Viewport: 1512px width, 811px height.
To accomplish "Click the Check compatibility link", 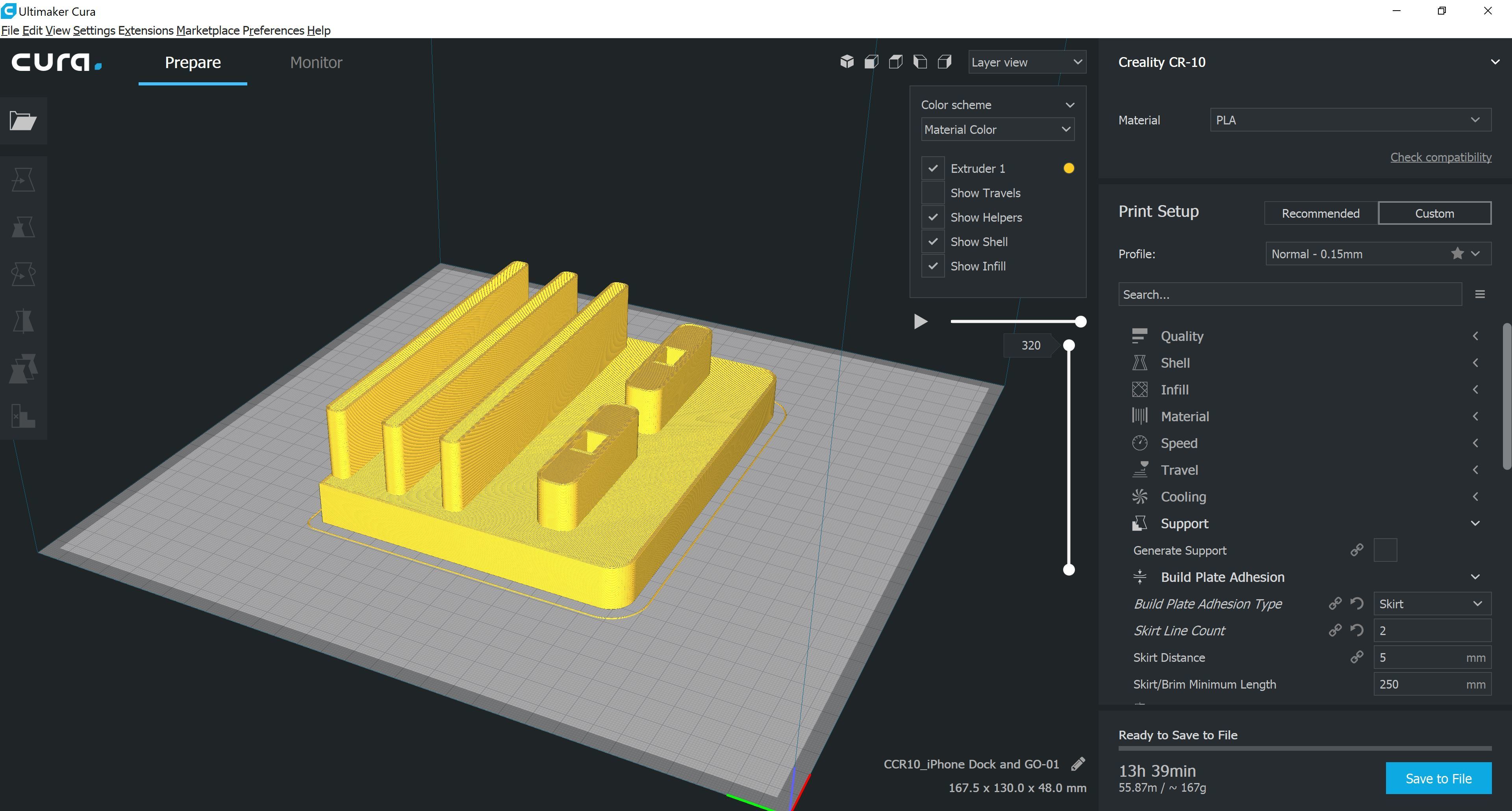I will [x=1440, y=157].
